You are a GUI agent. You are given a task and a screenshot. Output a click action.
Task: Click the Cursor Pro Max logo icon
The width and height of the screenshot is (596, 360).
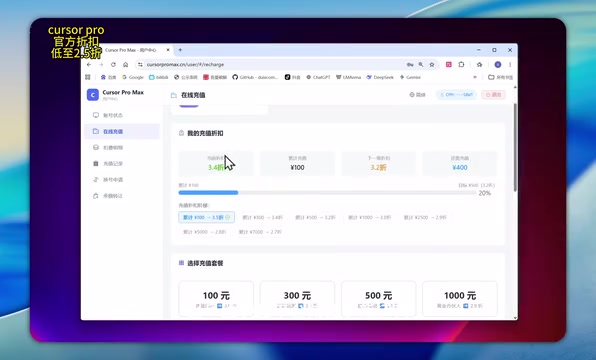point(93,95)
